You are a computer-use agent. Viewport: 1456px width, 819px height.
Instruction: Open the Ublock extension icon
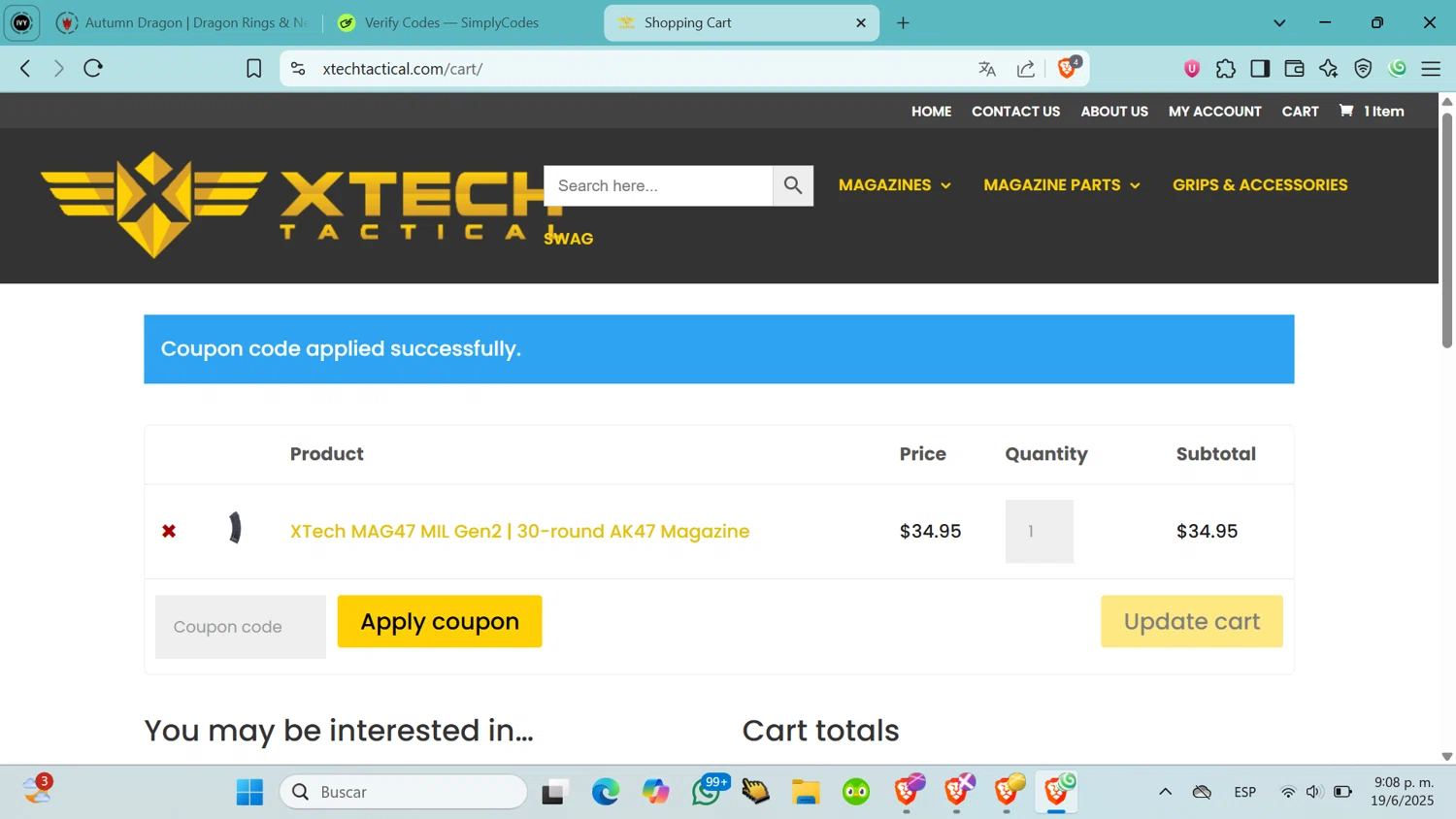click(x=1192, y=68)
